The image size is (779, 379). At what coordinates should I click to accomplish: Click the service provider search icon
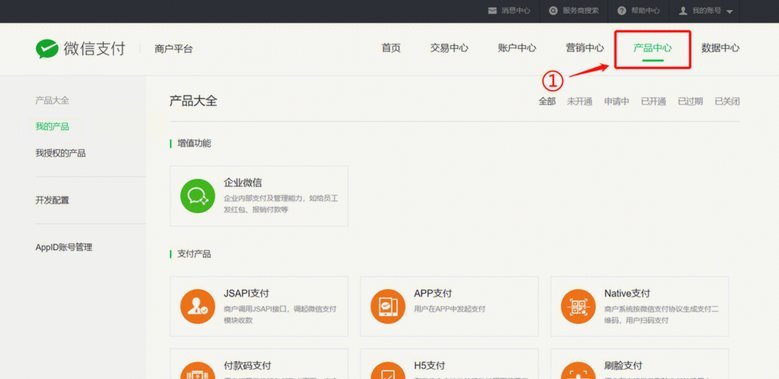coord(553,10)
